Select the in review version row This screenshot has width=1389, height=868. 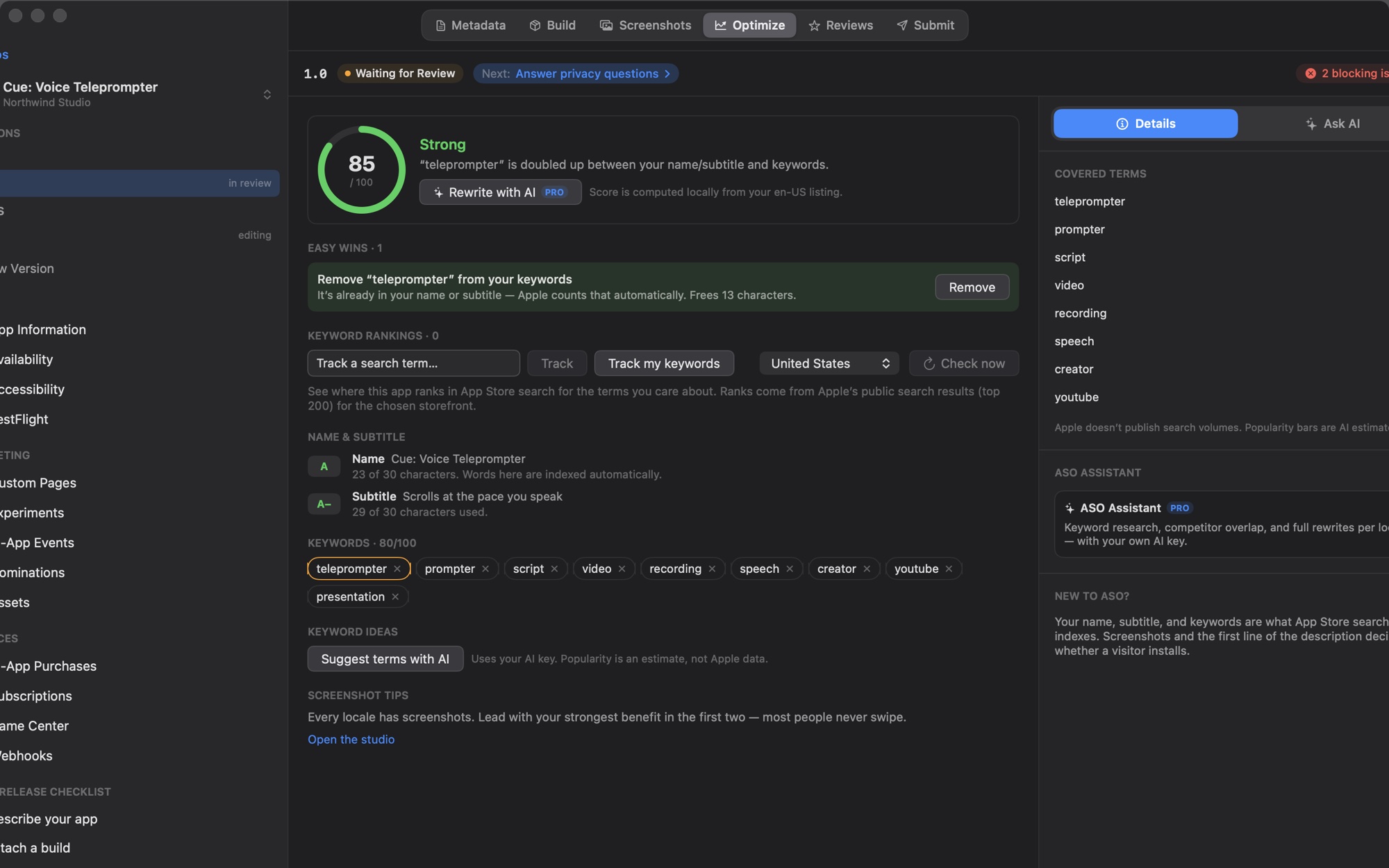click(139, 183)
